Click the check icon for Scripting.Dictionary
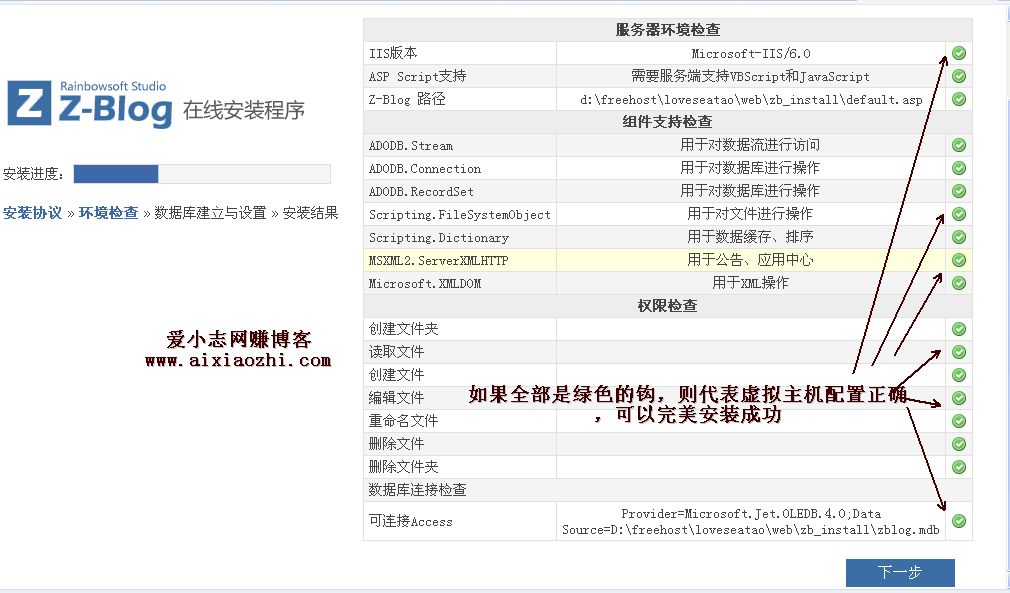1010x593 pixels. click(958, 237)
